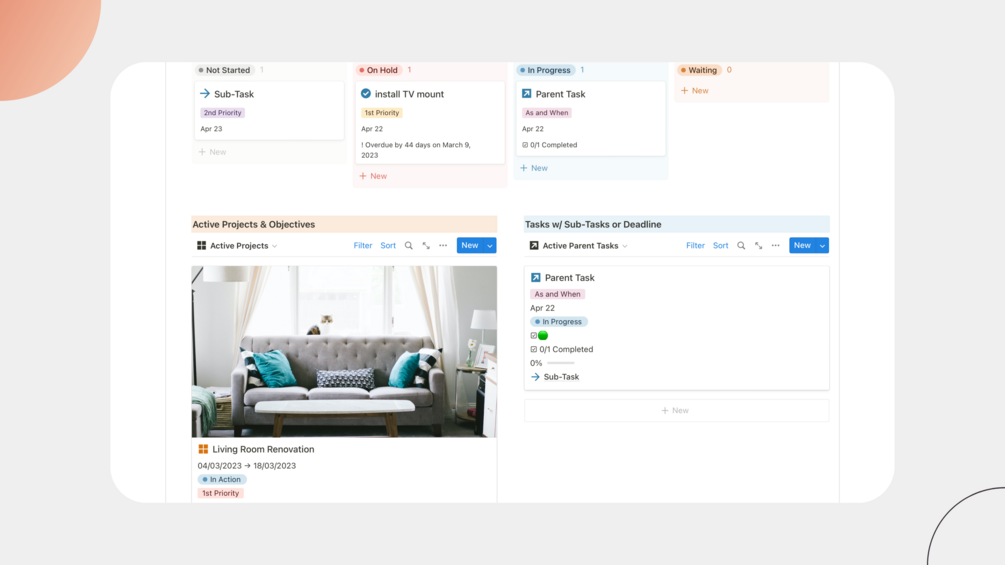The width and height of the screenshot is (1005, 565).
Task: Click 1st Priority tag on Living Room Renovation
Action: pos(220,493)
